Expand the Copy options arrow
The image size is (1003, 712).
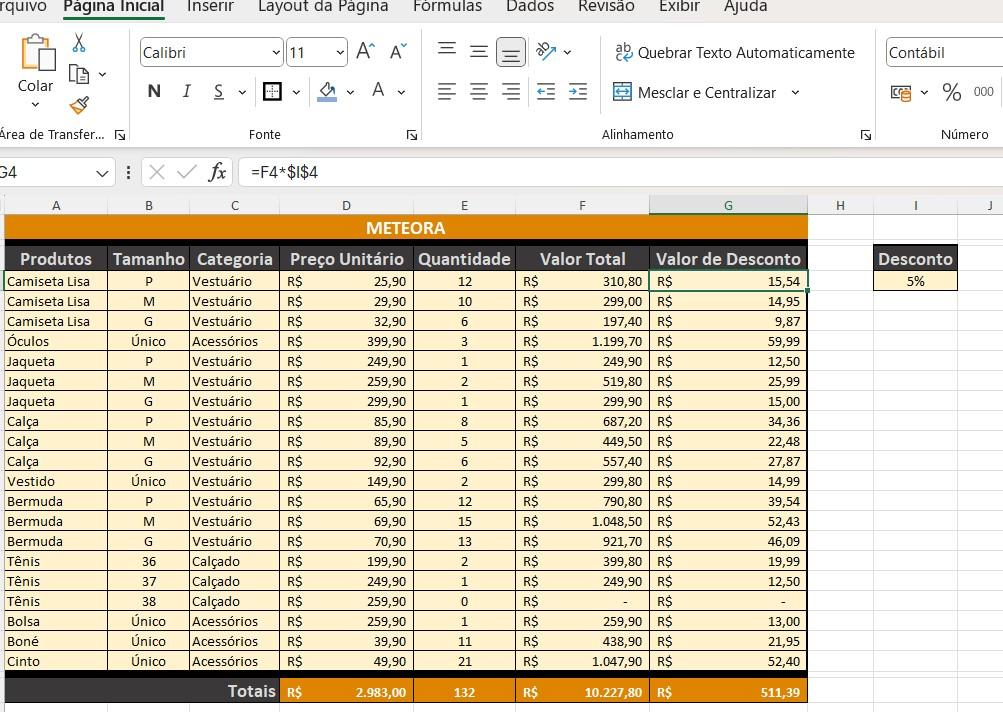click(102, 75)
